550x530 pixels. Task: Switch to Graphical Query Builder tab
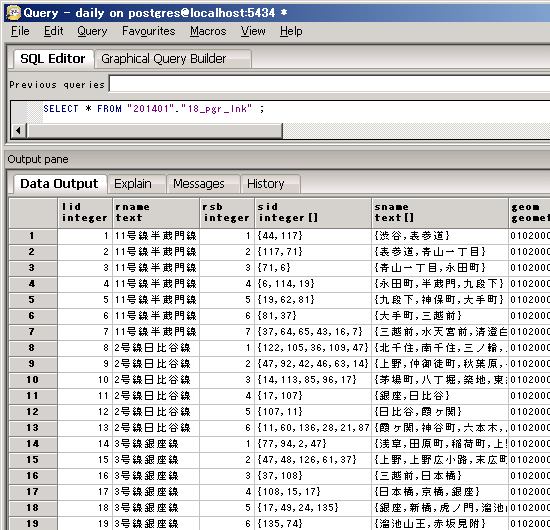coord(173,59)
